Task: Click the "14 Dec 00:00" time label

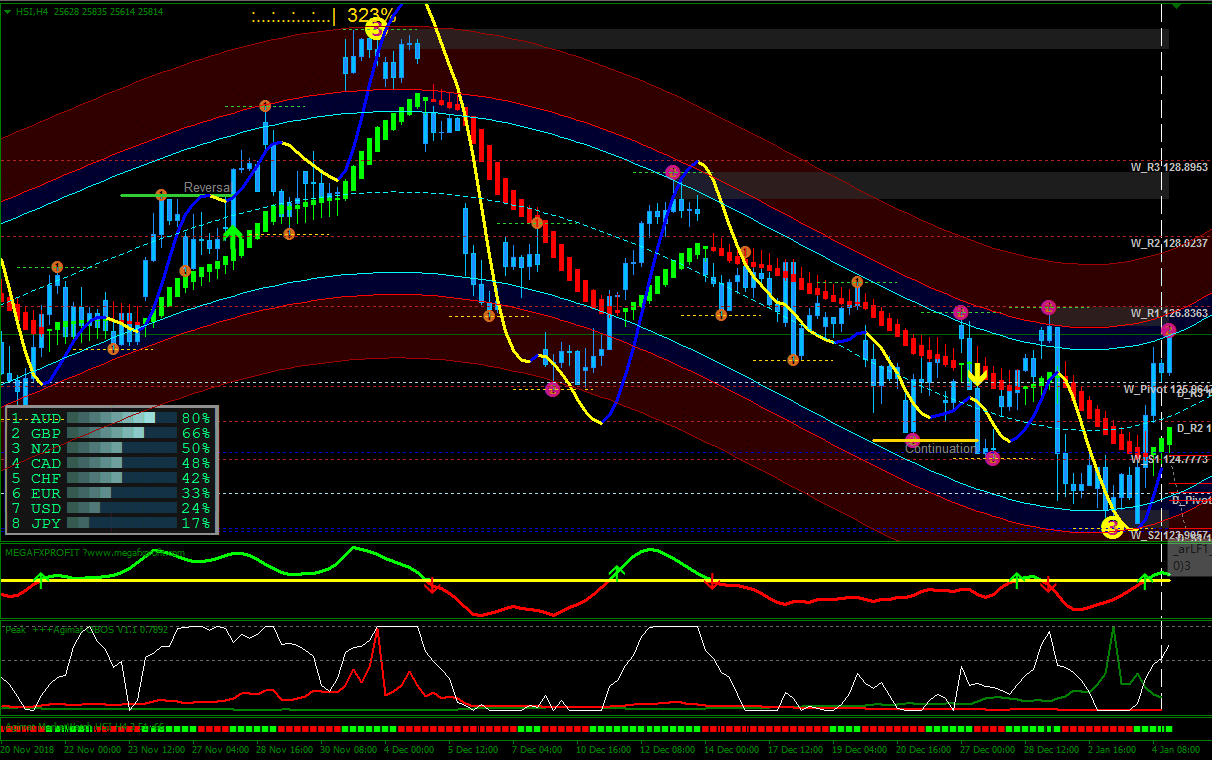Action: (731, 749)
